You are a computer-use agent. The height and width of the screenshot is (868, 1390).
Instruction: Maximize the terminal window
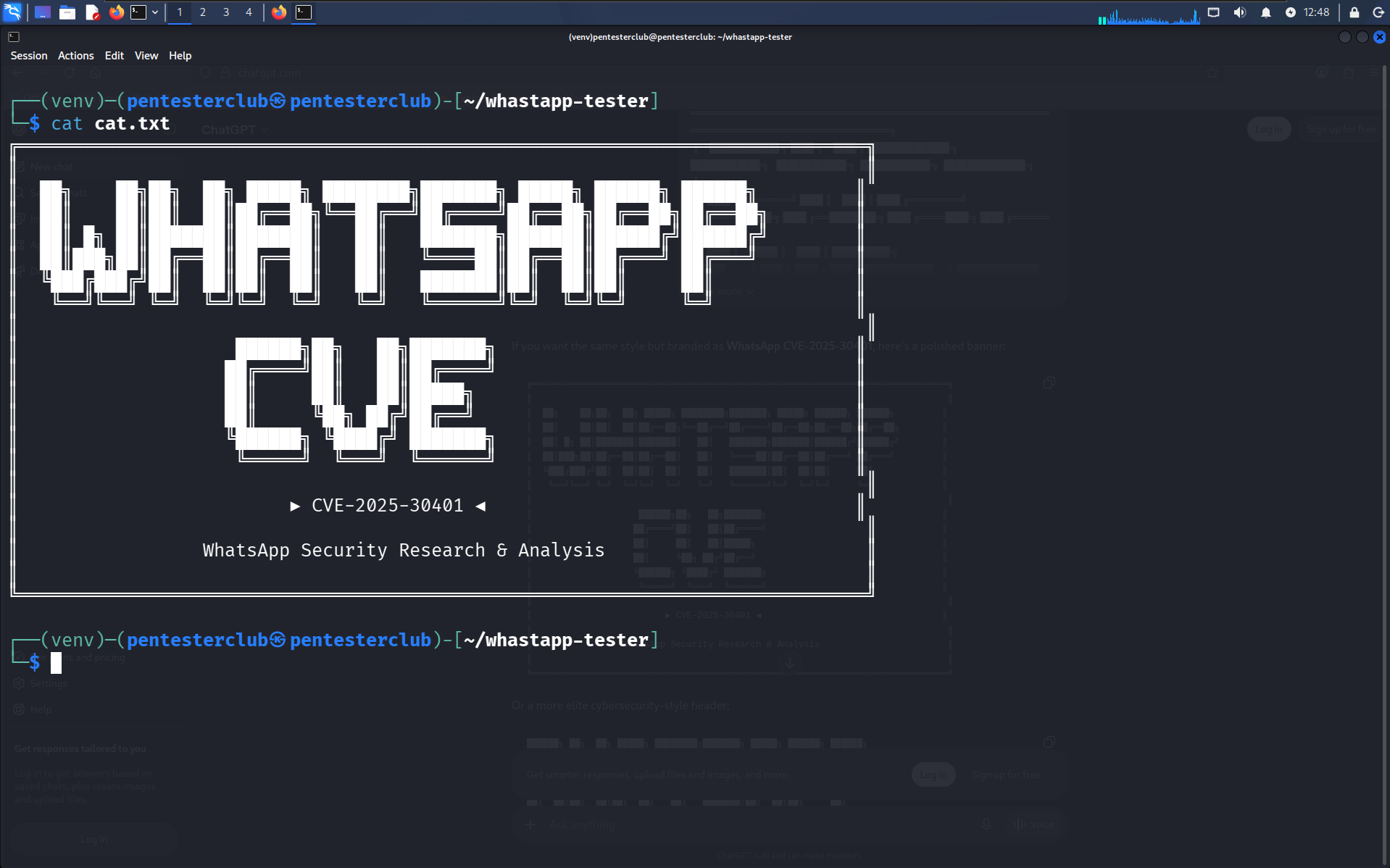(x=1362, y=37)
